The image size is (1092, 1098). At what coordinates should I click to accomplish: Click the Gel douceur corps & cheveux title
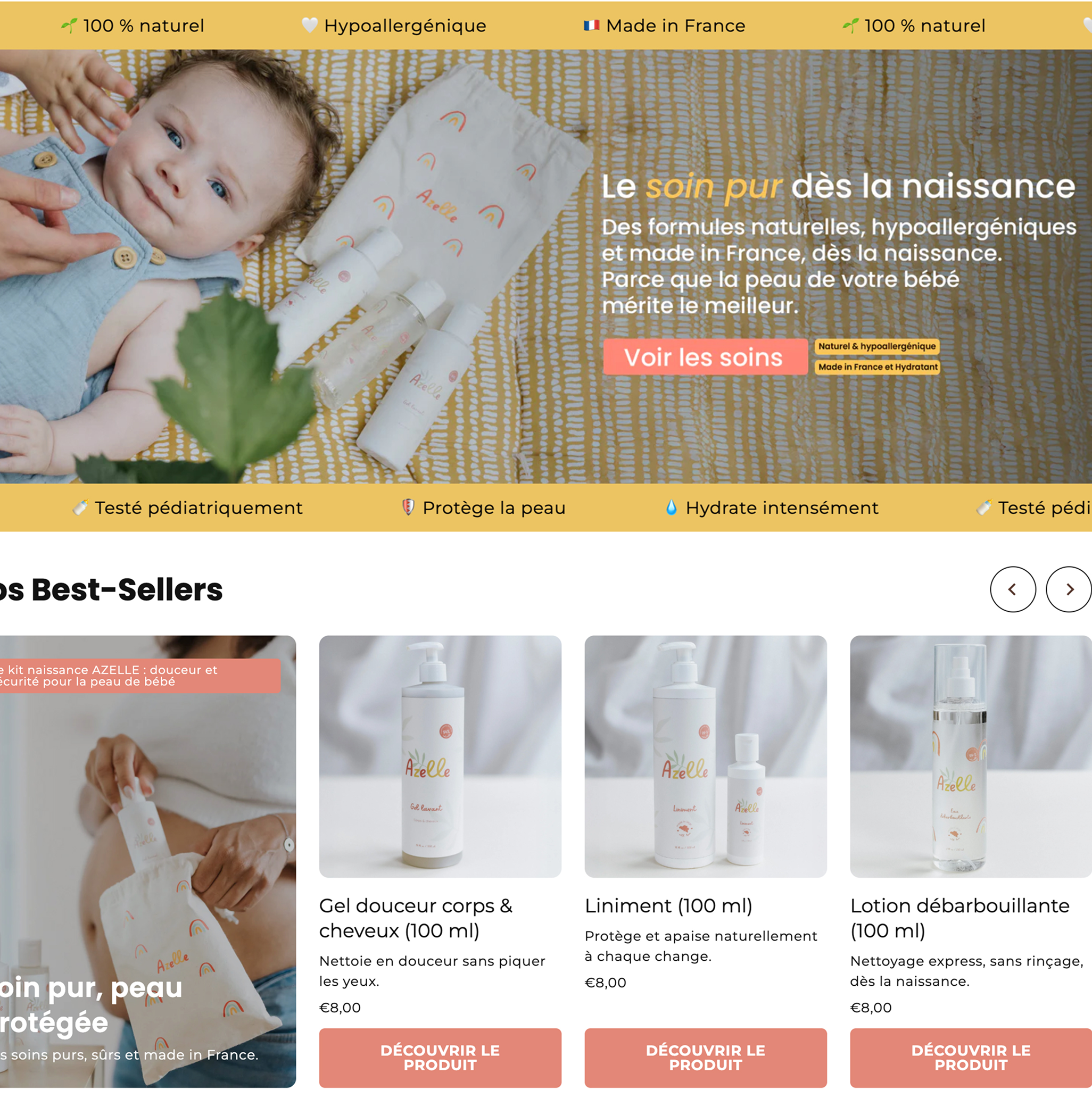tap(416, 918)
